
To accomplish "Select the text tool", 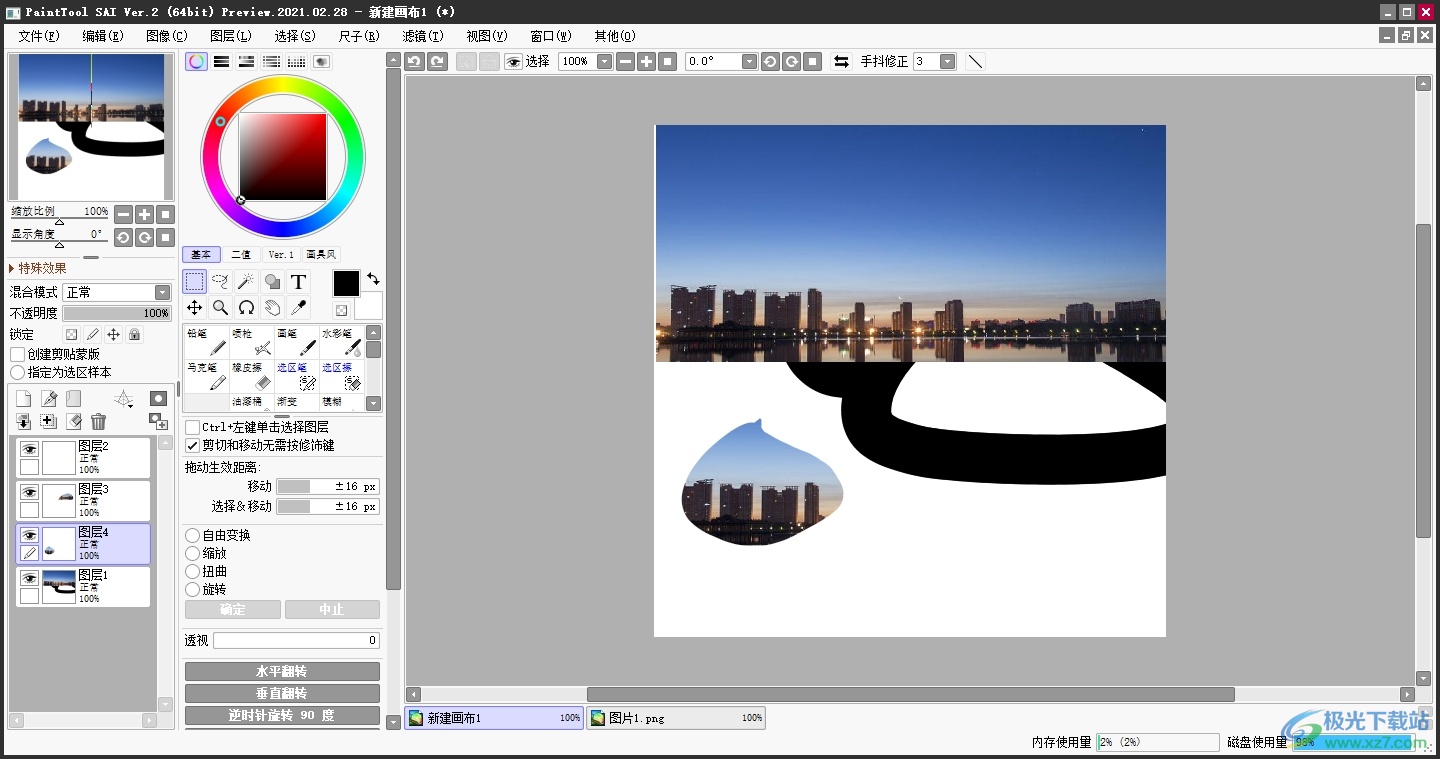I will coord(298,282).
